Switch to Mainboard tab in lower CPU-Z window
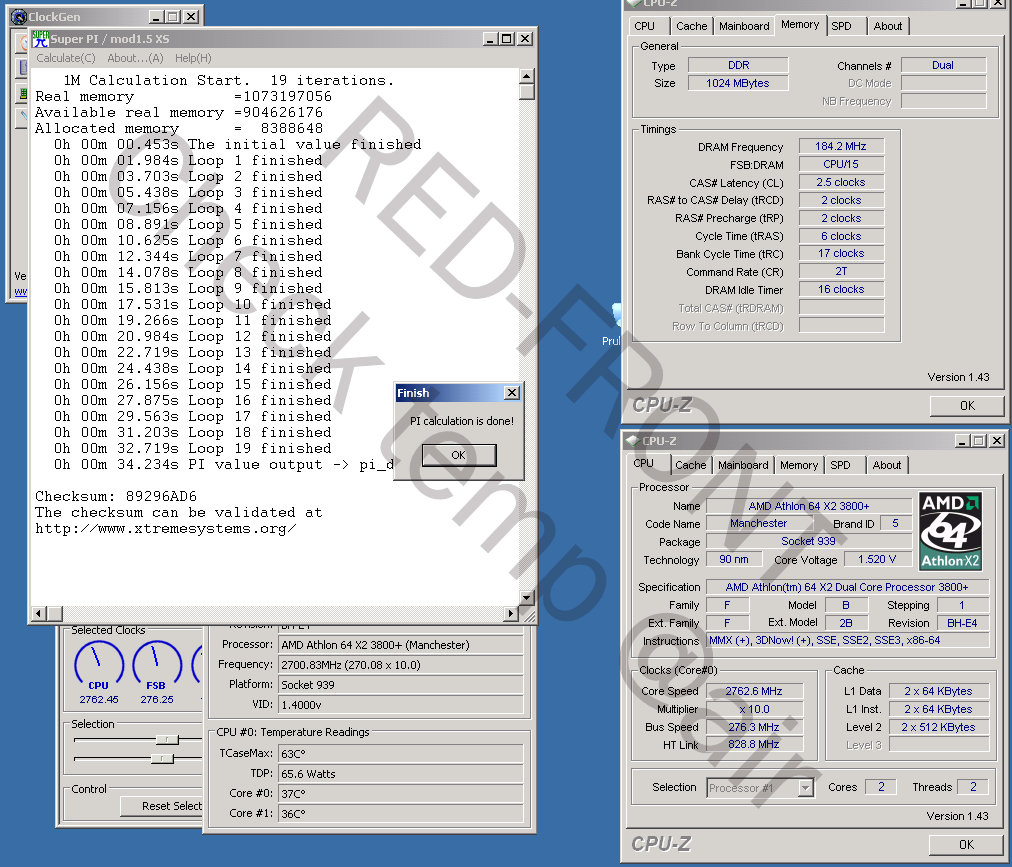 click(x=743, y=465)
